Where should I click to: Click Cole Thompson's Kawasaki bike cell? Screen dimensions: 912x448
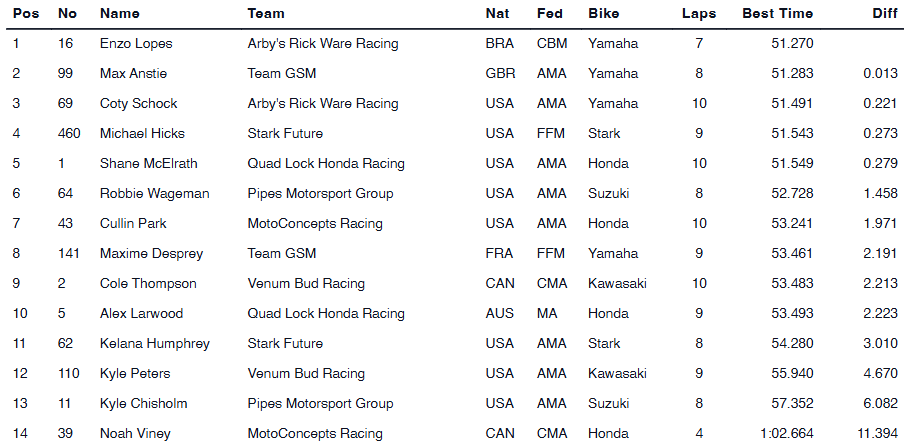[x=617, y=284]
